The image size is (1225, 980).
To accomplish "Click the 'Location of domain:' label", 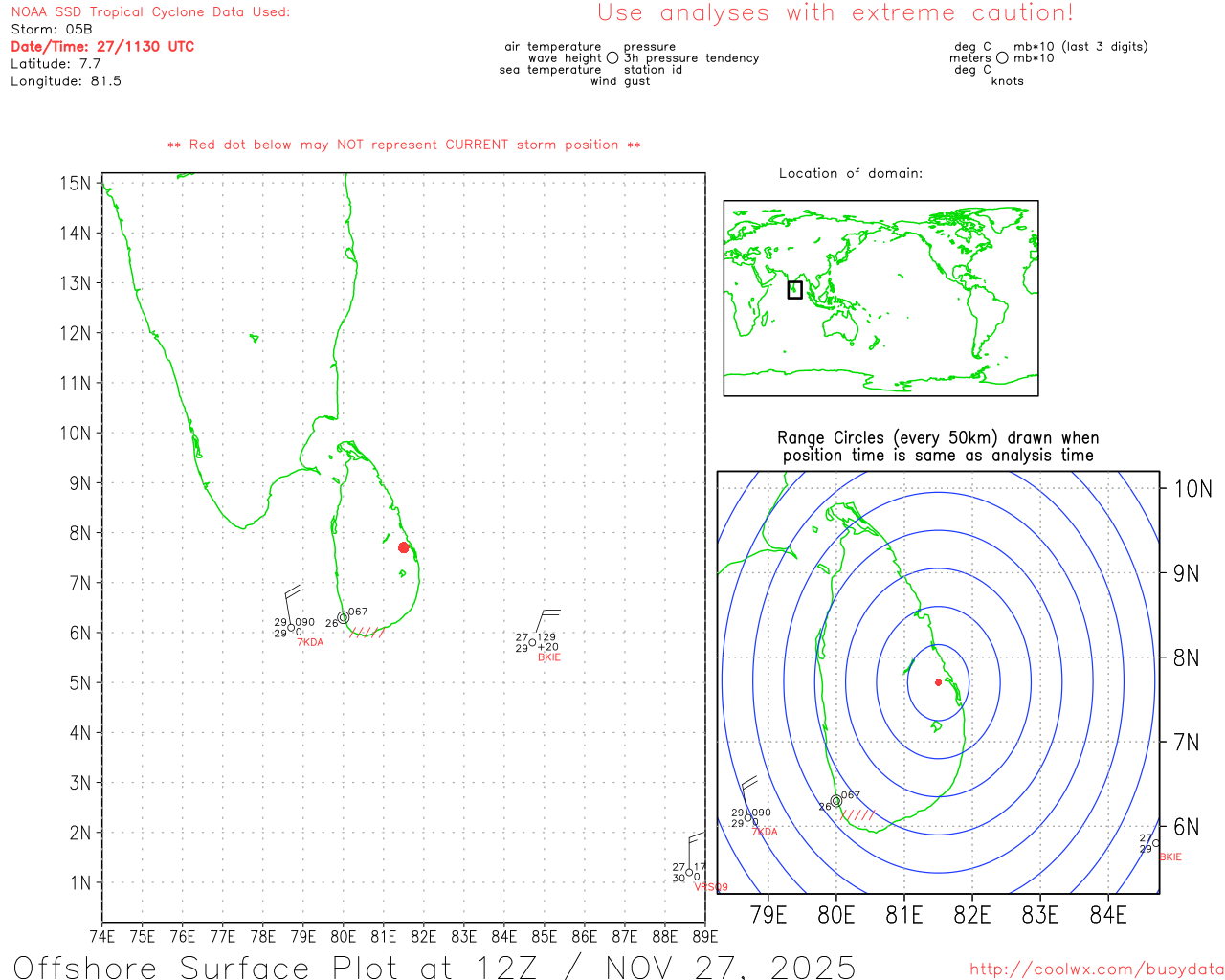I will 851,174.
